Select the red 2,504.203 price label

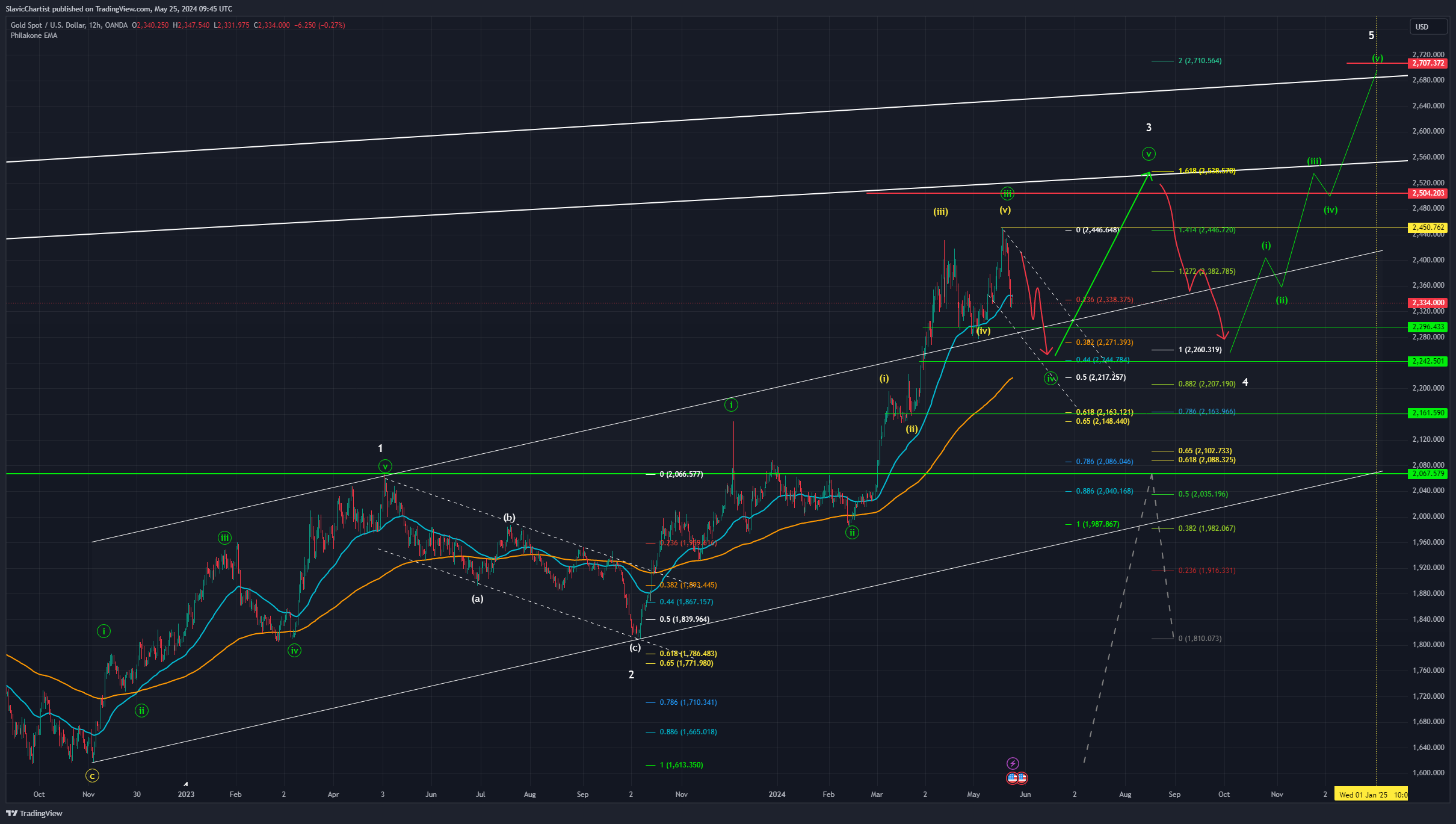point(1428,193)
